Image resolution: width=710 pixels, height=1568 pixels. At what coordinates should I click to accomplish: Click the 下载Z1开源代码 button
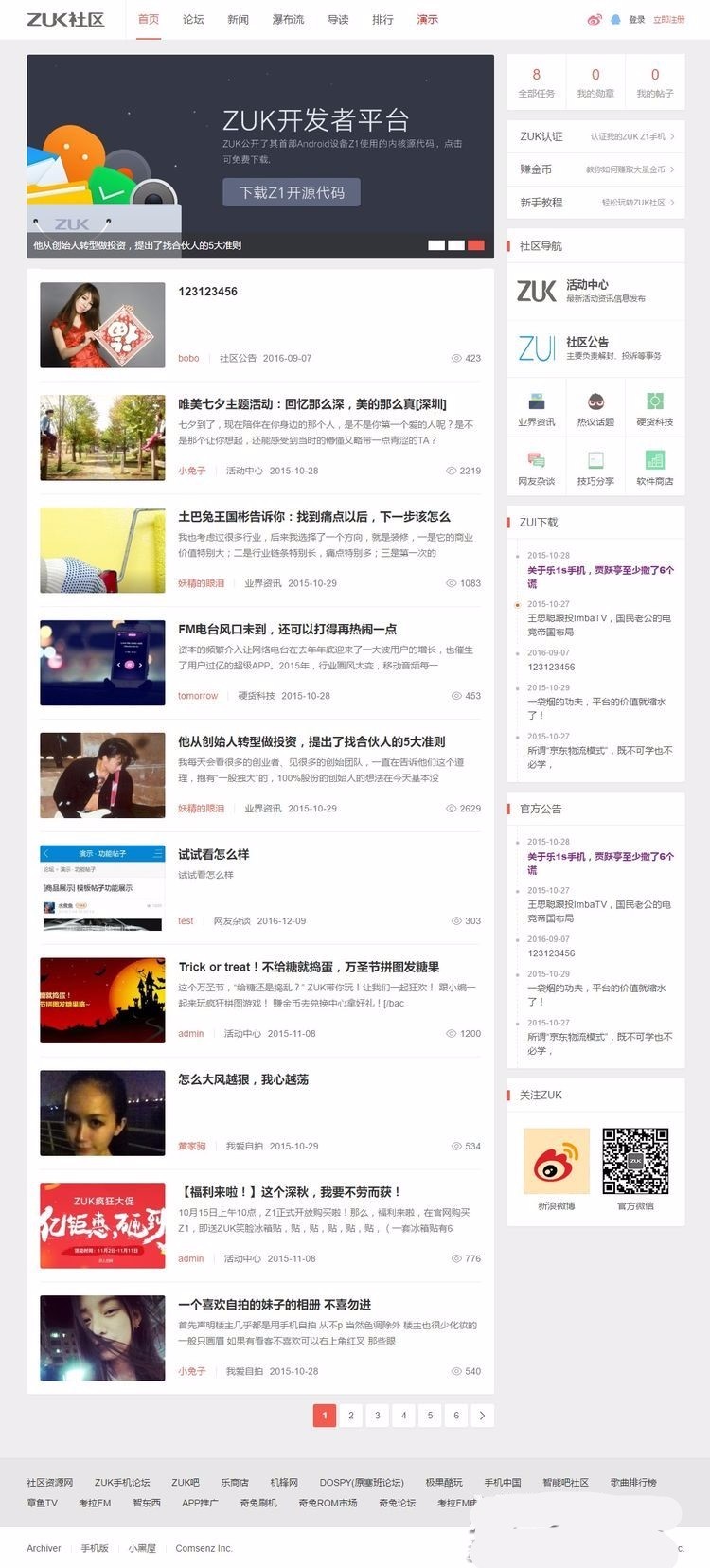[x=292, y=192]
